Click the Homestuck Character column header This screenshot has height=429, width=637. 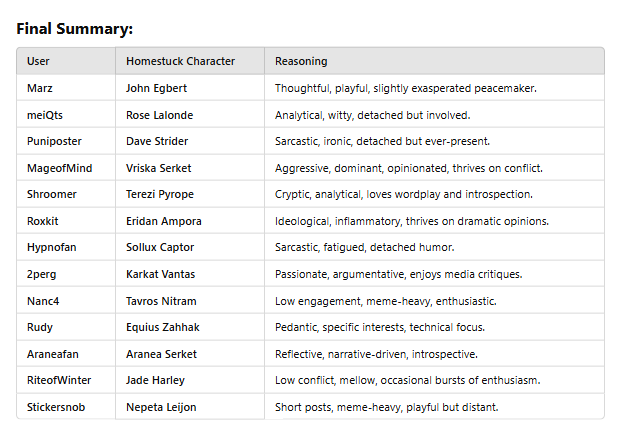click(x=180, y=61)
